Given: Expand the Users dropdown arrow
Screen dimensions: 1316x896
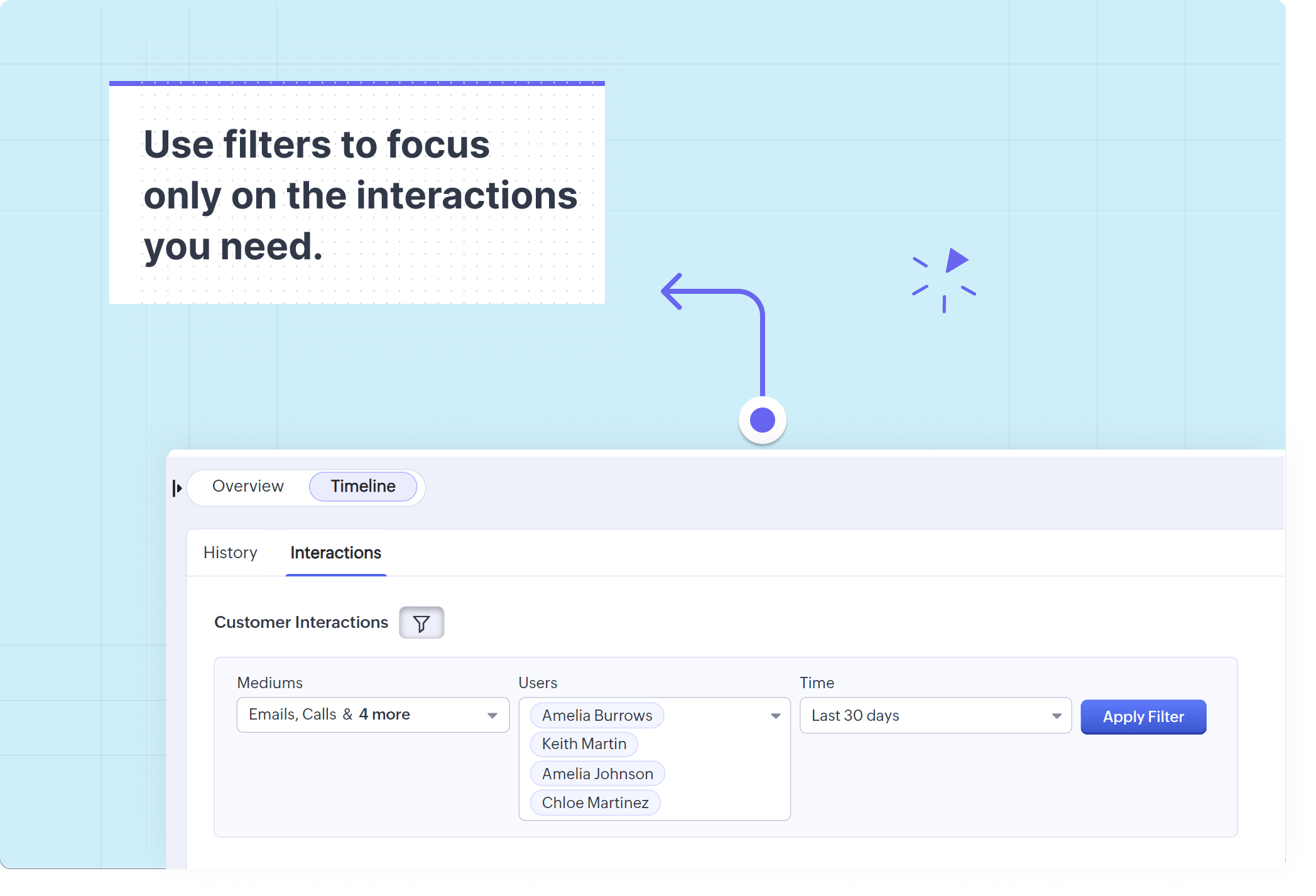Looking at the screenshot, I should pyautogui.click(x=775, y=716).
